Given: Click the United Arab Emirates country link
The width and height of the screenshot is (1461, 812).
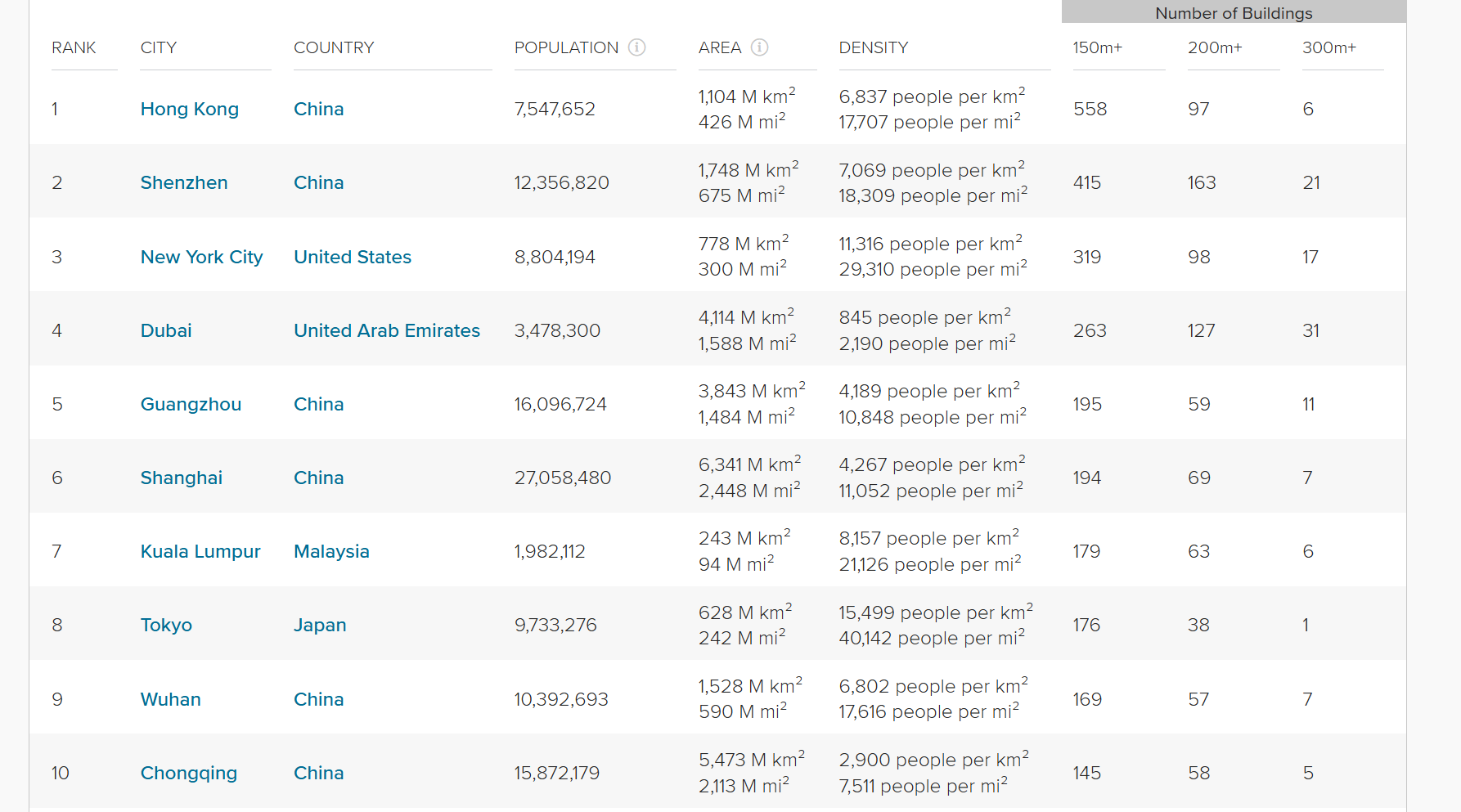Looking at the screenshot, I should 387,330.
